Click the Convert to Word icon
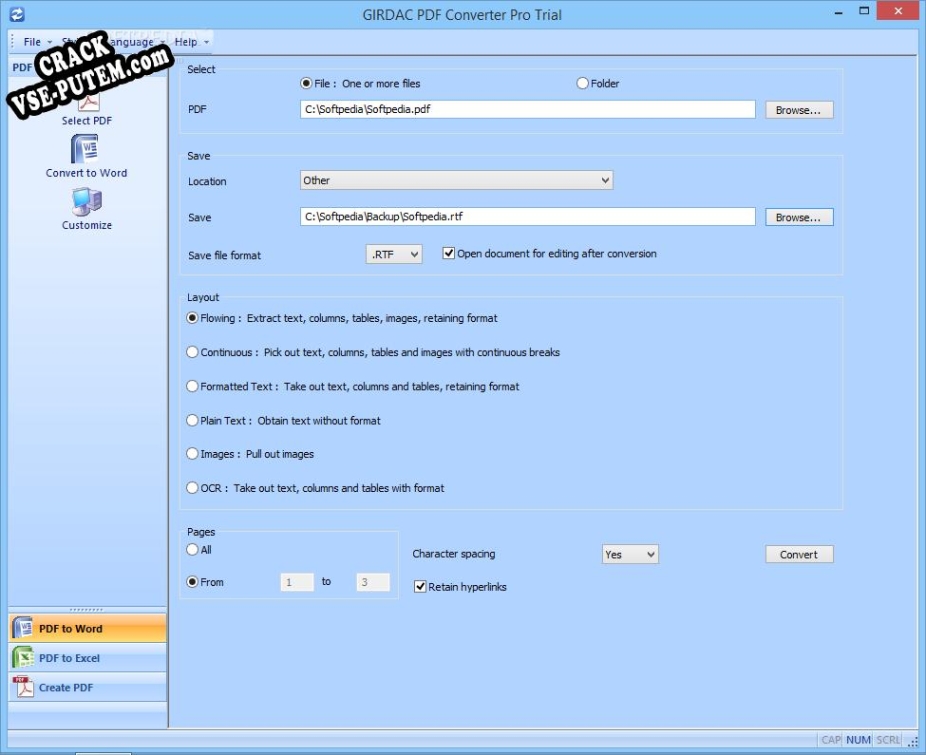Viewport: 926px width, 755px height. point(85,149)
